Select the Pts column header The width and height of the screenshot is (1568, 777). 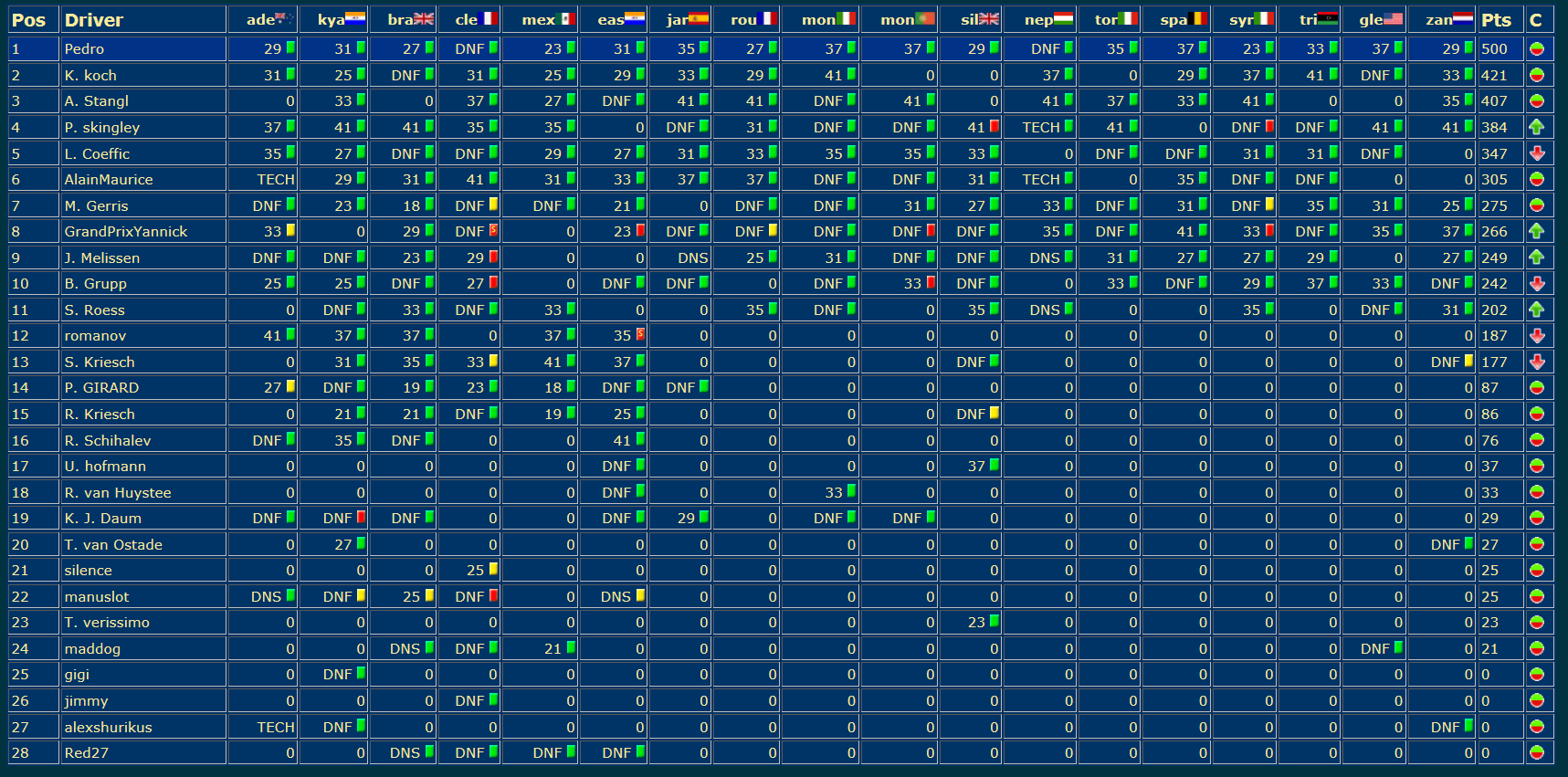[1496, 20]
